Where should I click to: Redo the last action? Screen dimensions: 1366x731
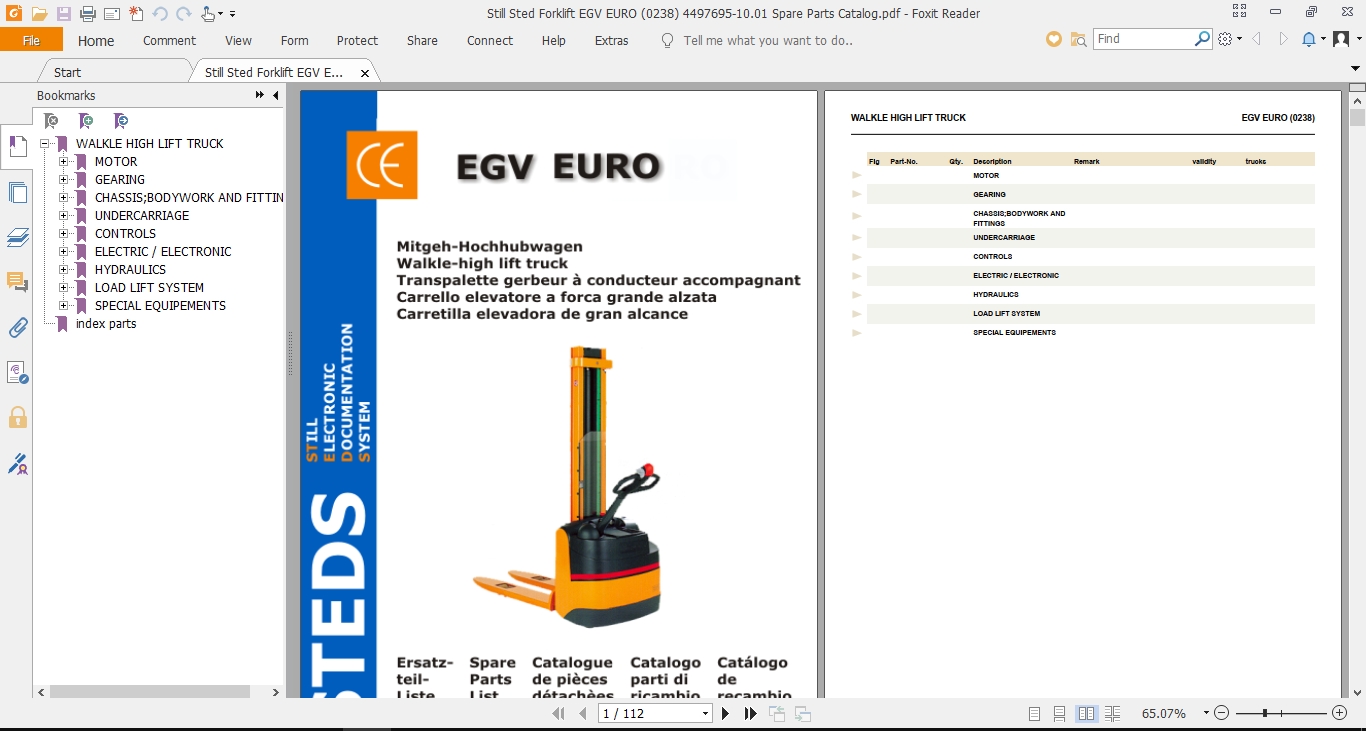click(x=184, y=14)
